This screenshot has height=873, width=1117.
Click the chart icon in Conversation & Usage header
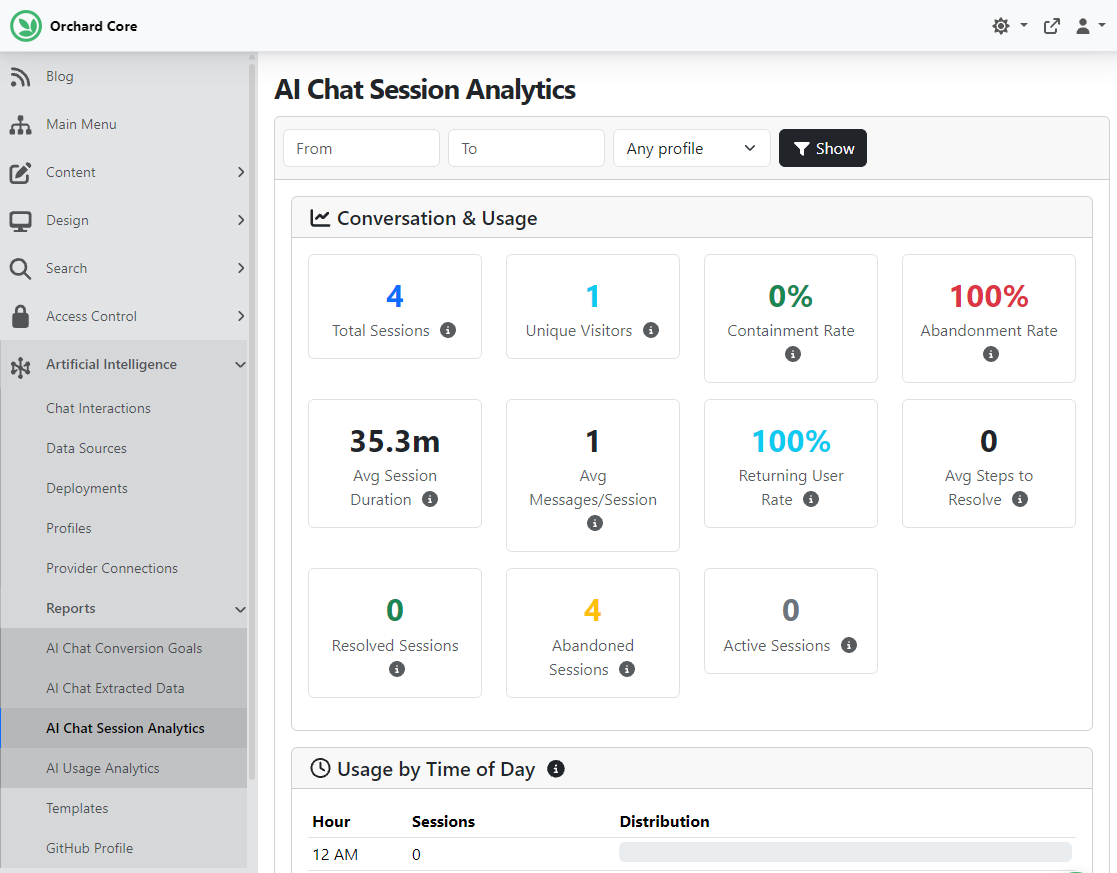pos(320,218)
